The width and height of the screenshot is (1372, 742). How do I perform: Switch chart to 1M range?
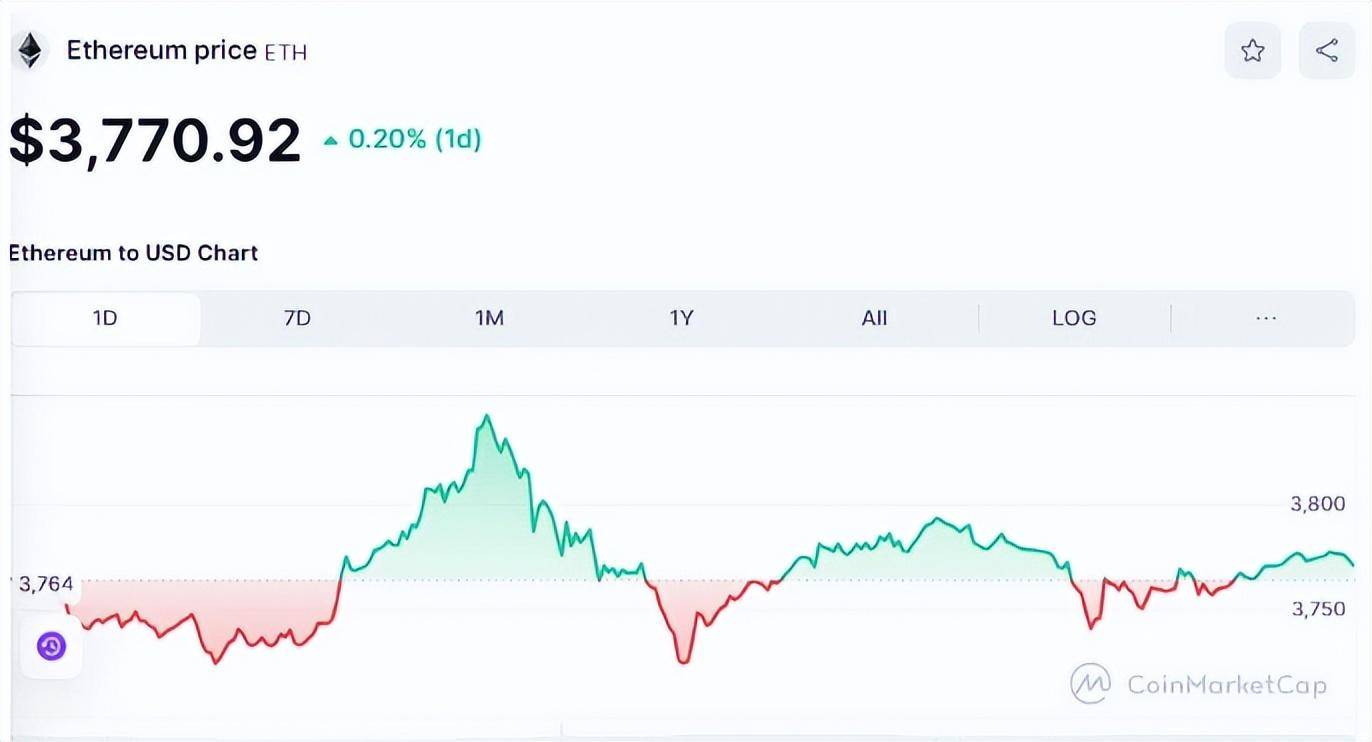[x=489, y=318]
